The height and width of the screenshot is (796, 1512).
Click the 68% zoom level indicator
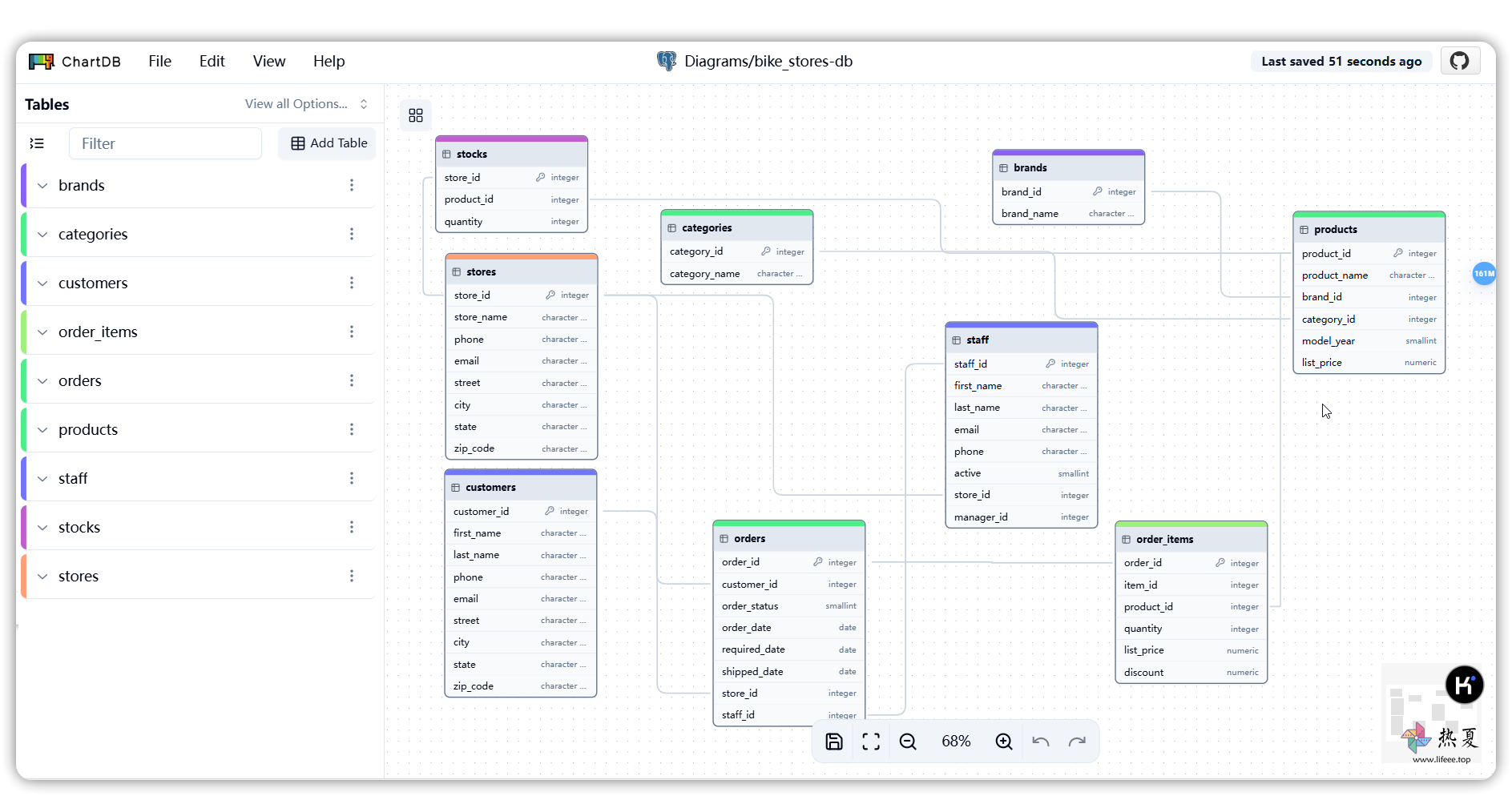coord(956,742)
